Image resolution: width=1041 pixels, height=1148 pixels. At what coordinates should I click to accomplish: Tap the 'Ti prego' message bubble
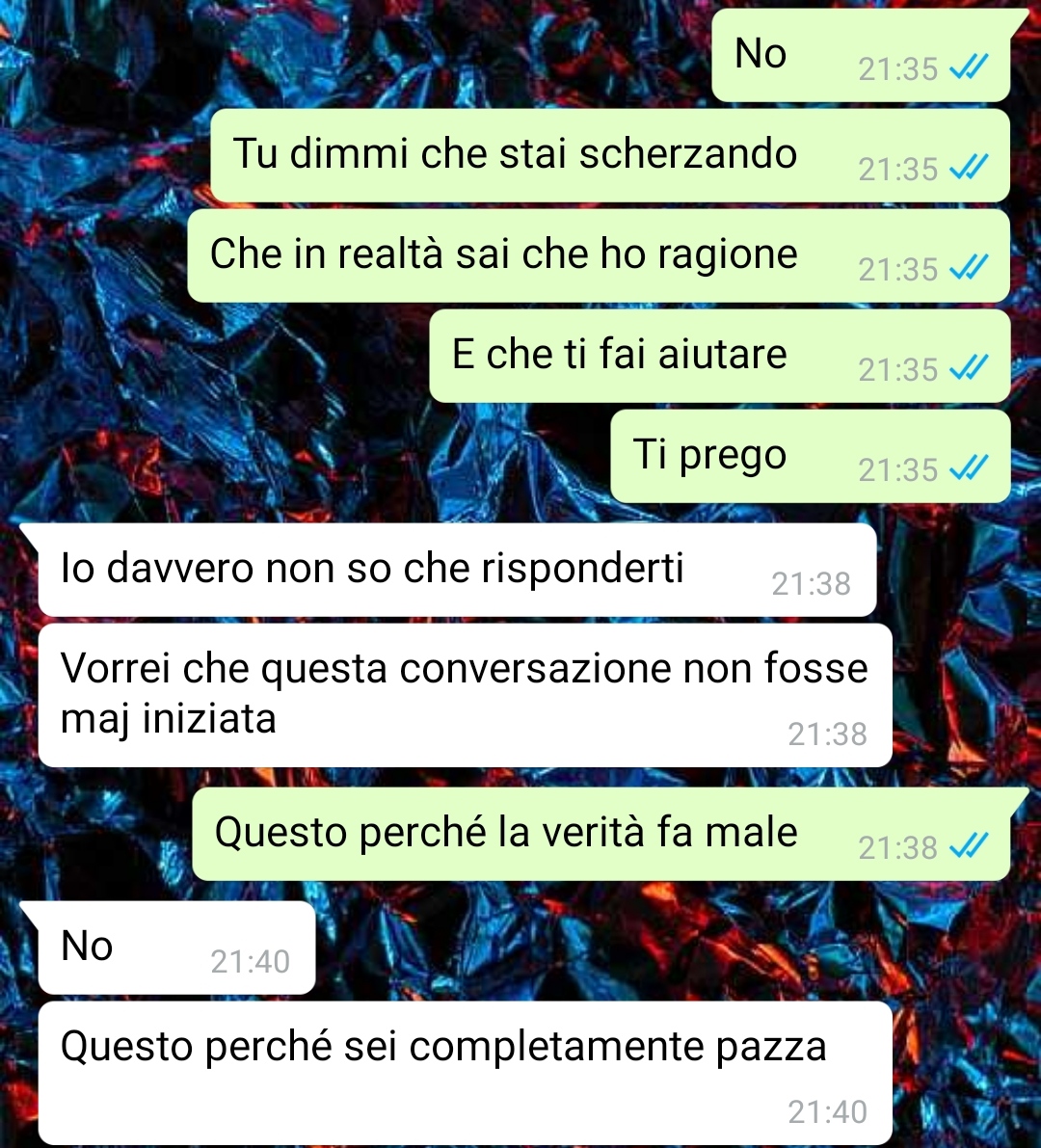pyautogui.click(x=810, y=456)
